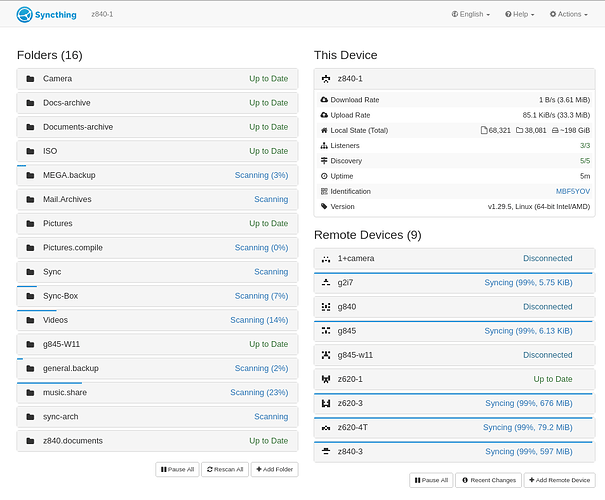Open the Actions dropdown menu

pos(570,14)
